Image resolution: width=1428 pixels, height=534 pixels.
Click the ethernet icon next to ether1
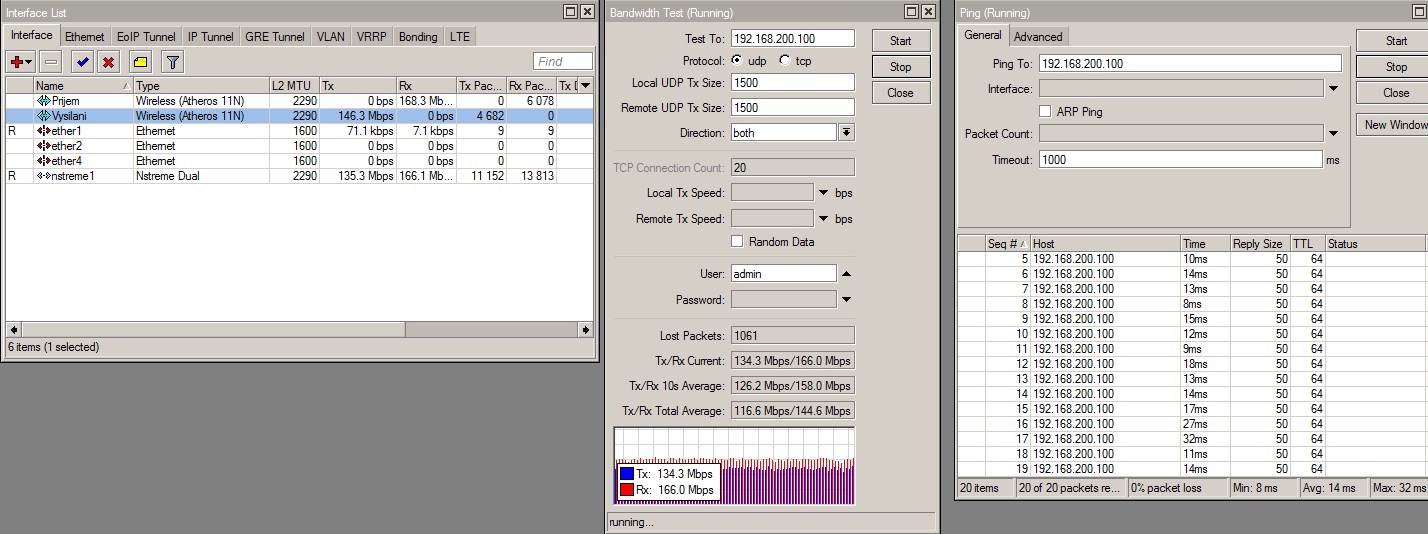click(x=43, y=131)
